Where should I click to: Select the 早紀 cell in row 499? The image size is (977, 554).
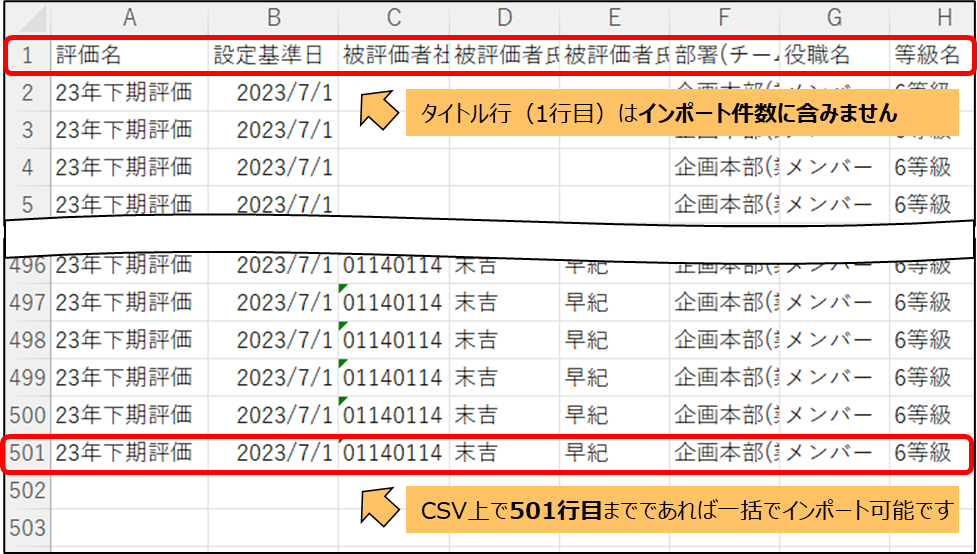[x=614, y=377]
